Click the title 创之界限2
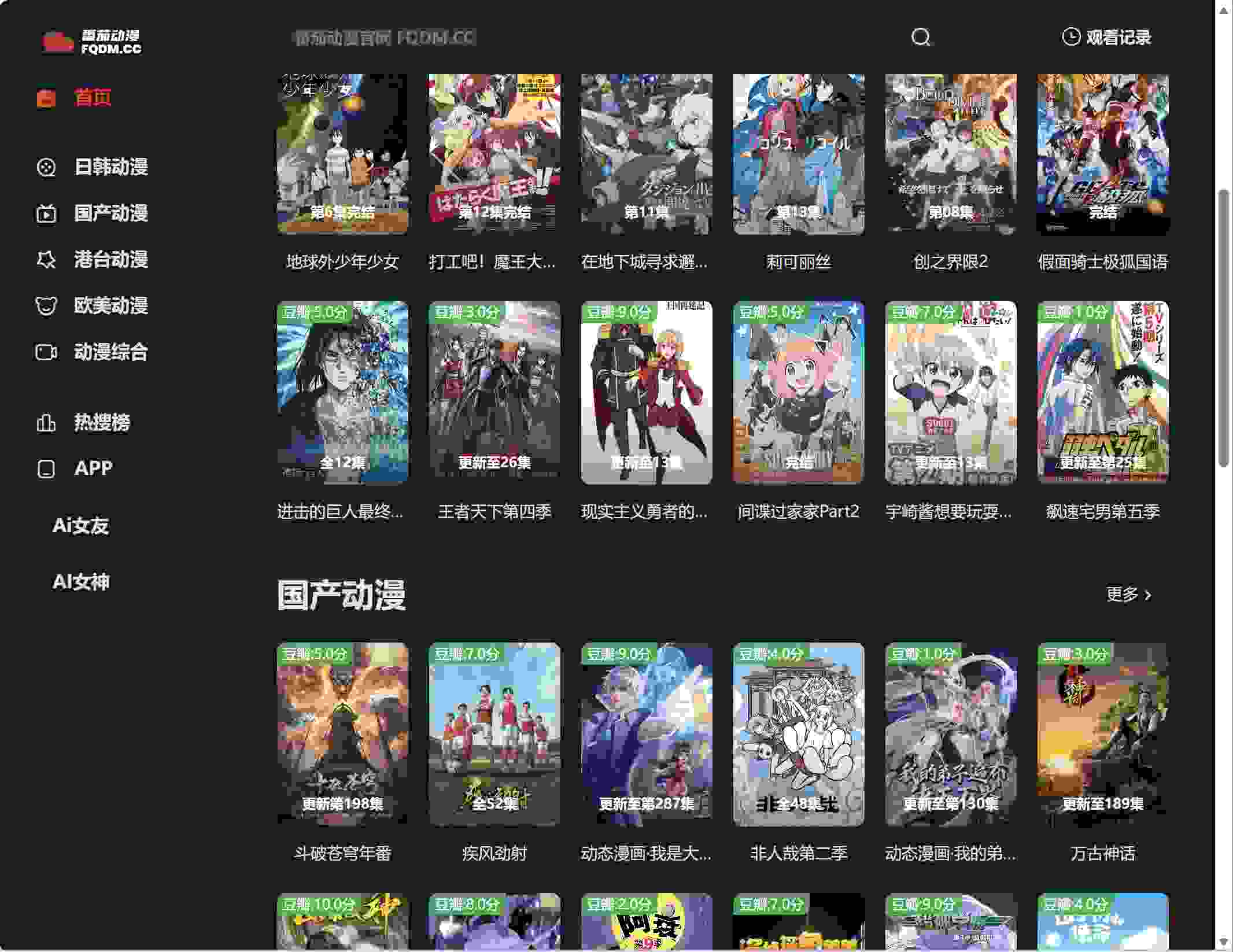This screenshot has height=952, width=1233. 951,262
